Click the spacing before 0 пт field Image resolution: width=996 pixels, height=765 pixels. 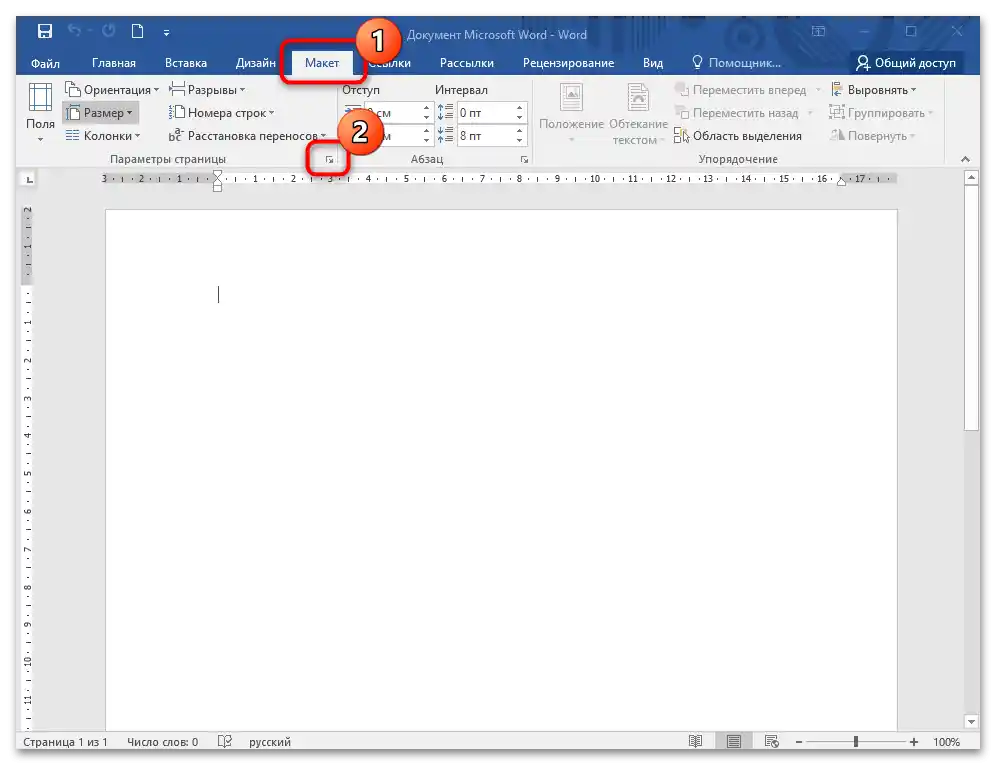pyautogui.click(x=485, y=113)
